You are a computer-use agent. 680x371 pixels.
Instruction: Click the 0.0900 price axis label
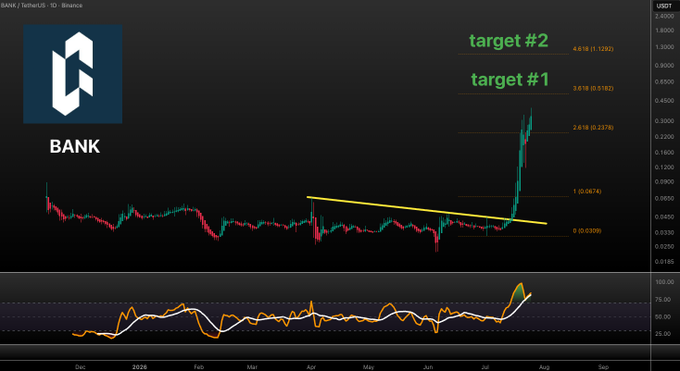[664, 182]
